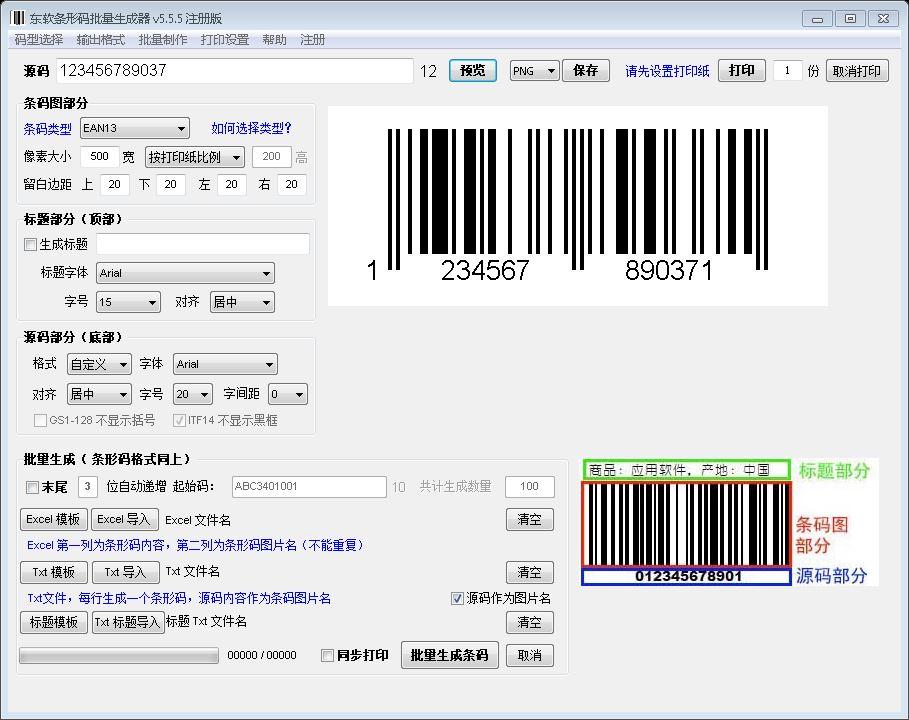Click the 标题模板 button
Image resolution: width=909 pixels, height=720 pixels.
coord(53,623)
